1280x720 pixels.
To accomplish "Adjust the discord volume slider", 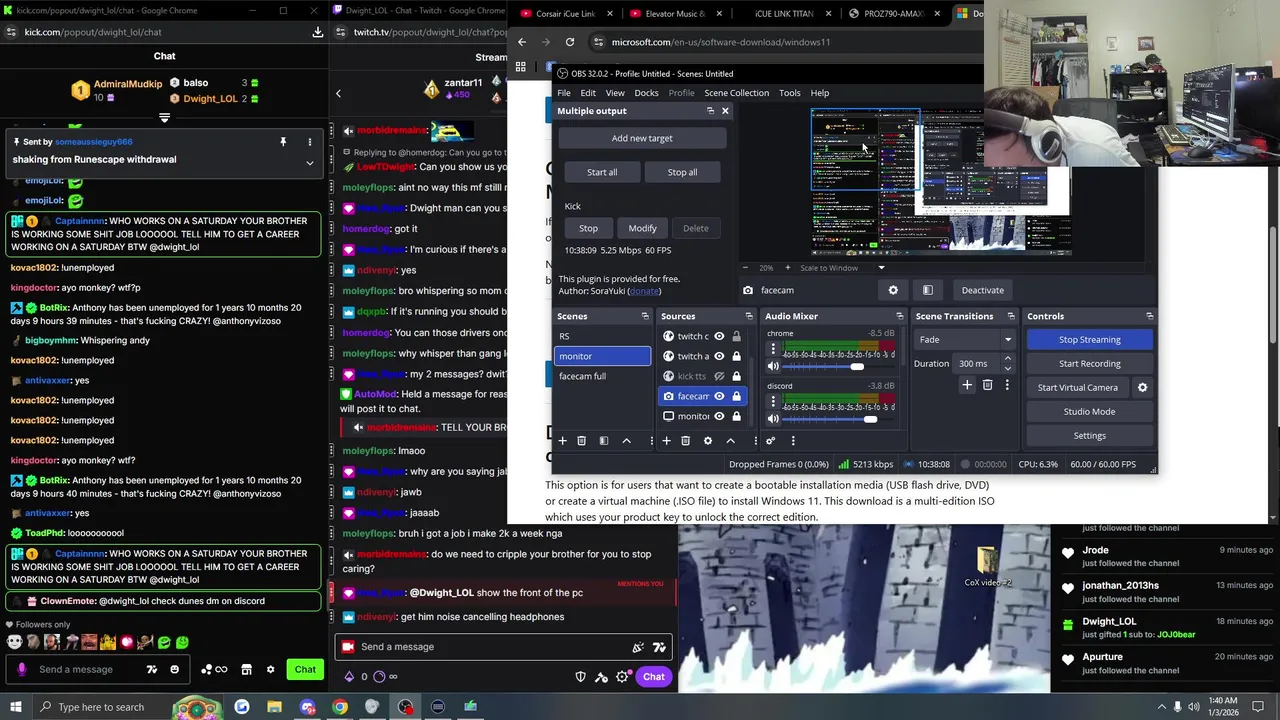I will click(x=869, y=419).
